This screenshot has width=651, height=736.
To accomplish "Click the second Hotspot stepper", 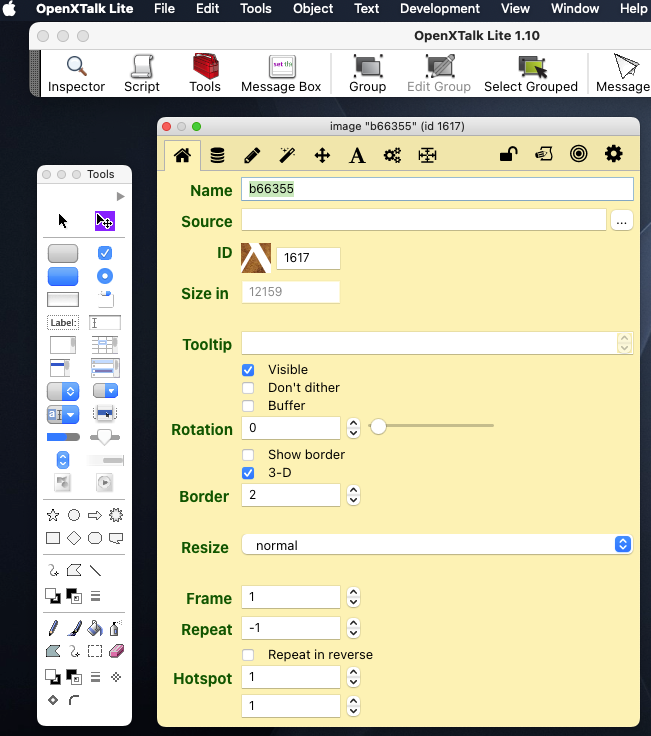I will (x=353, y=706).
